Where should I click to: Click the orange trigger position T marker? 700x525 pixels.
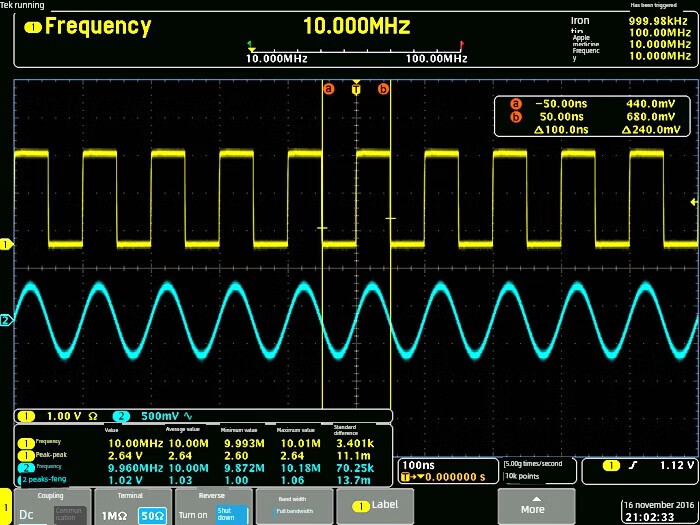pos(356,89)
